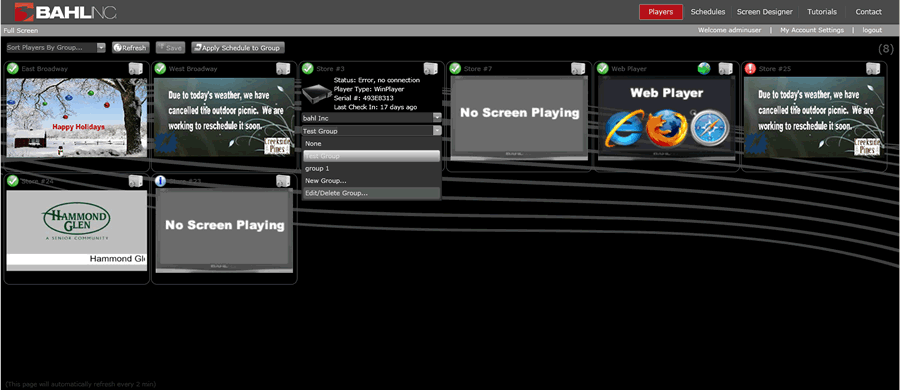The image size is (900, 390).
Task: Open Store #25's player box icon
Action: click(873, 69)
